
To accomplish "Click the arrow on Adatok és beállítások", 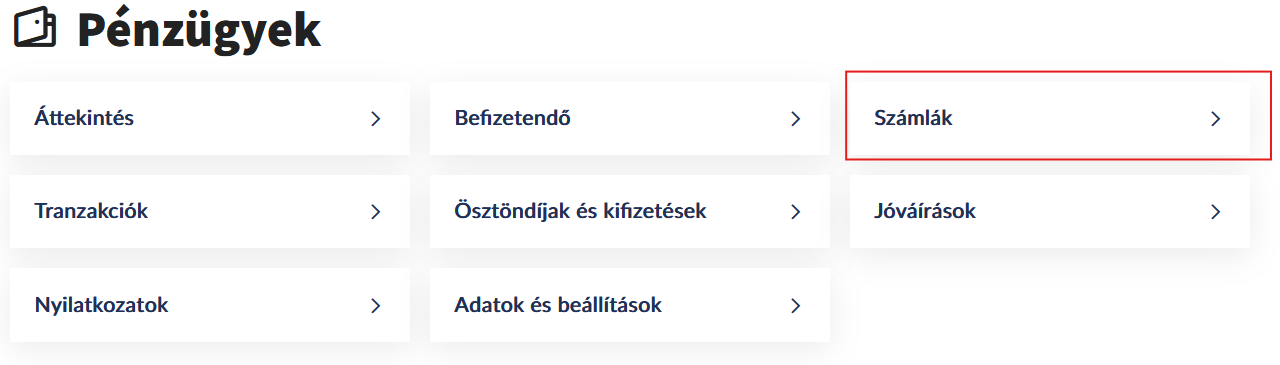I will [x=796, y=306].
